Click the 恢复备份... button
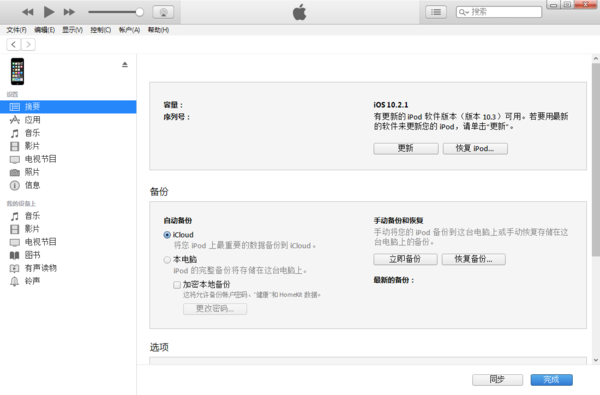The height and width of the screenshot is (395, 600). (474, 259)
